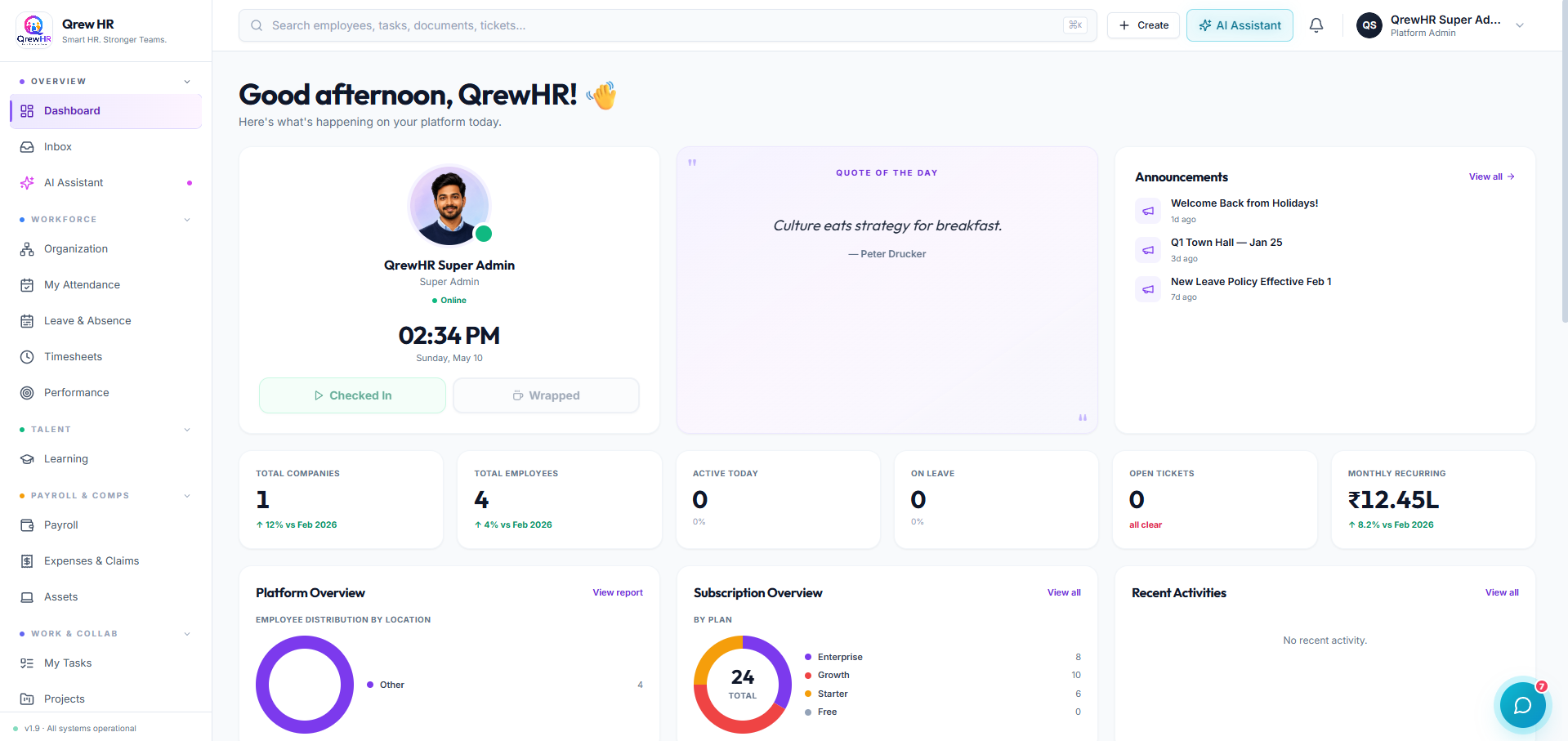Click the My Tasks checklist icon

[x=27, y=663]
